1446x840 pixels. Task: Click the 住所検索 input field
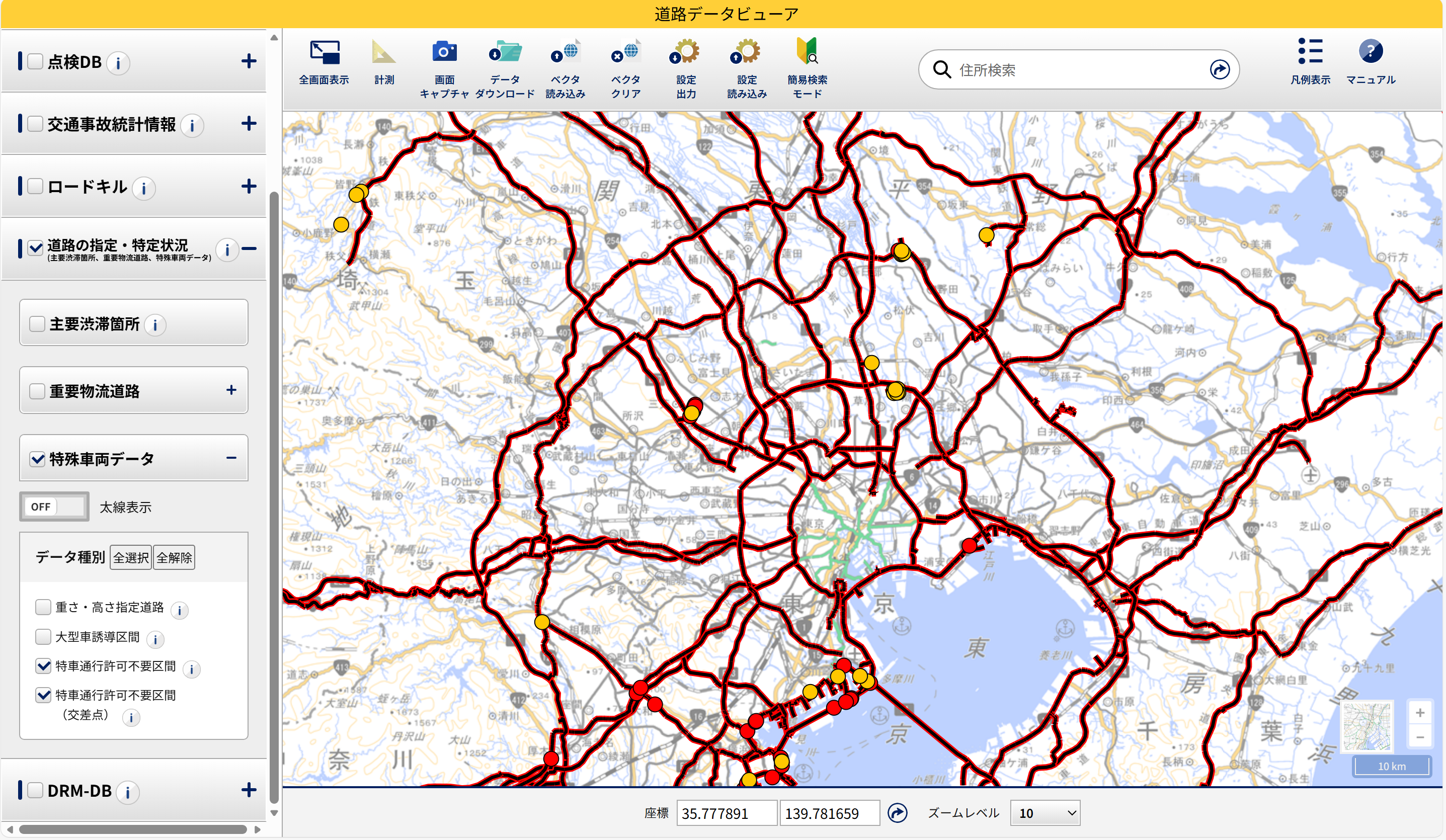tap(1079, 69)
